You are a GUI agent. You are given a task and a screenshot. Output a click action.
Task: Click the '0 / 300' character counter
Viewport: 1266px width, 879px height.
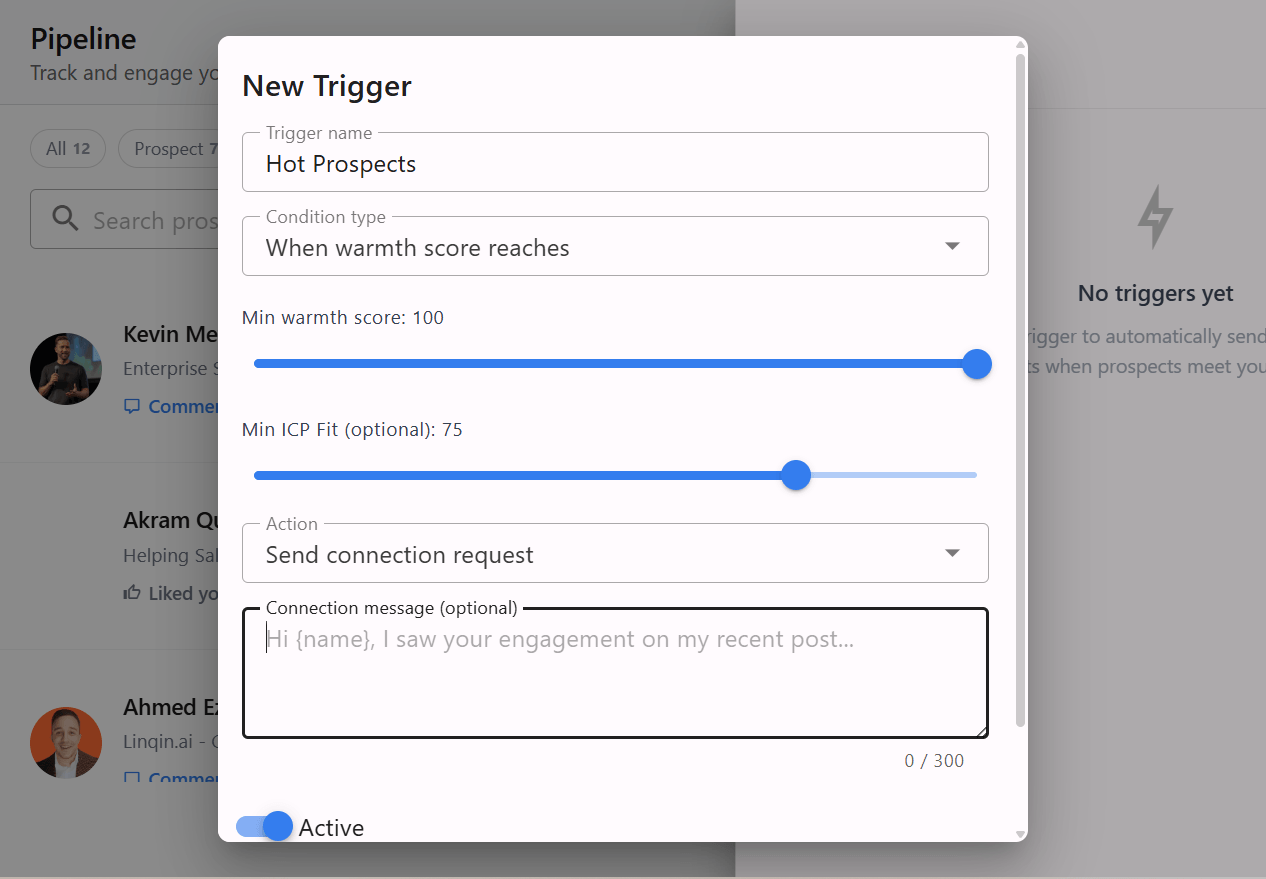click(934, 760)
